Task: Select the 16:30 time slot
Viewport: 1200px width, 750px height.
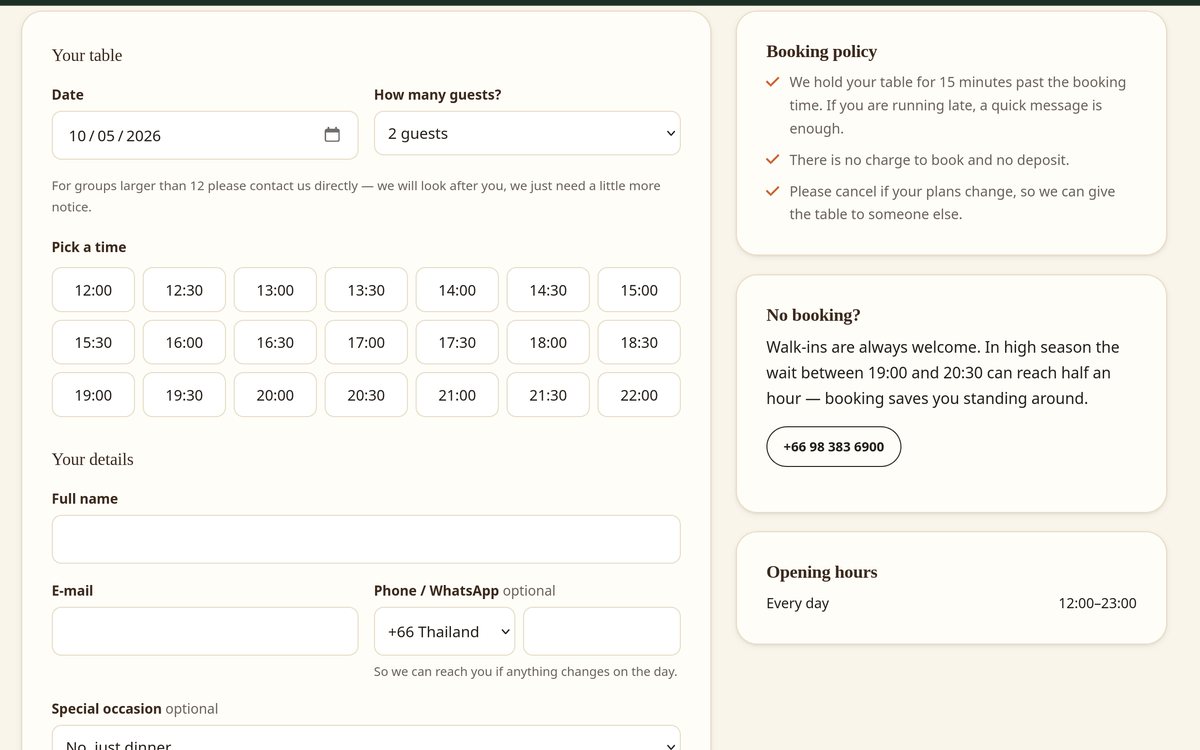Action: 275,342
